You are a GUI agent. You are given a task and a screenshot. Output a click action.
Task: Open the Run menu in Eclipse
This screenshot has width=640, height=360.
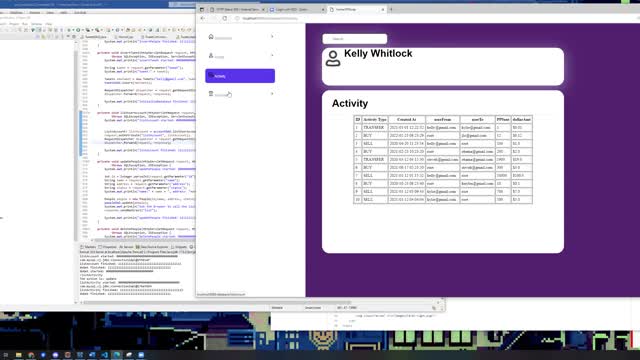click(25, 24)
